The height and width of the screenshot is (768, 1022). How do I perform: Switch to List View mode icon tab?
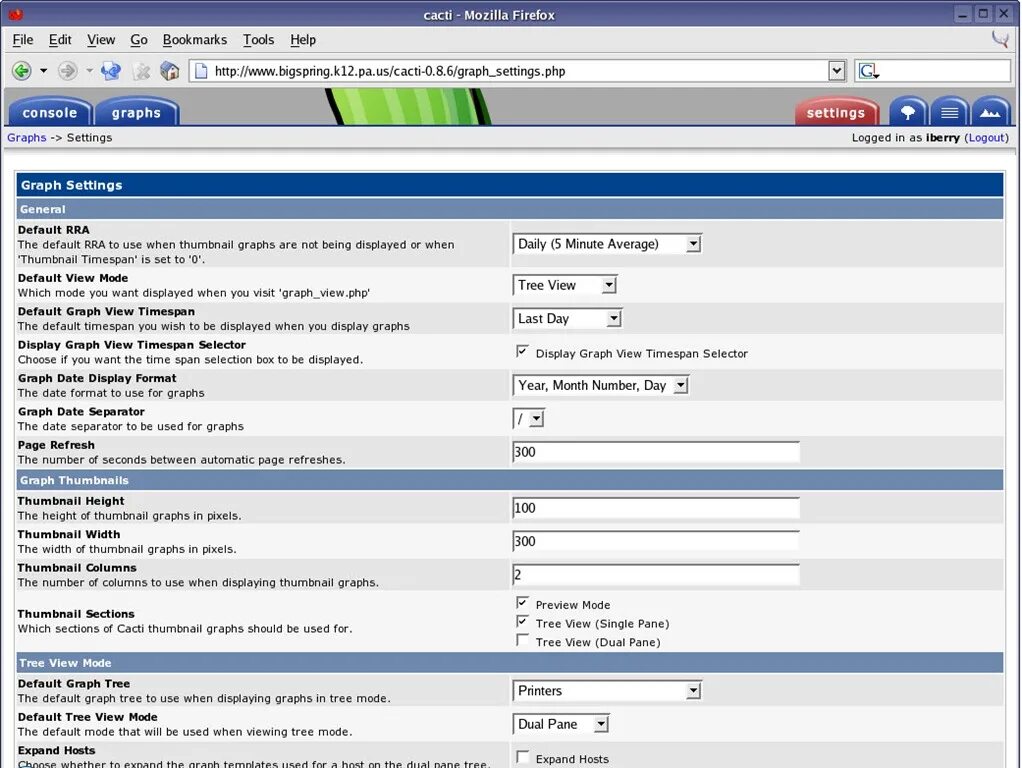[949, 112]
